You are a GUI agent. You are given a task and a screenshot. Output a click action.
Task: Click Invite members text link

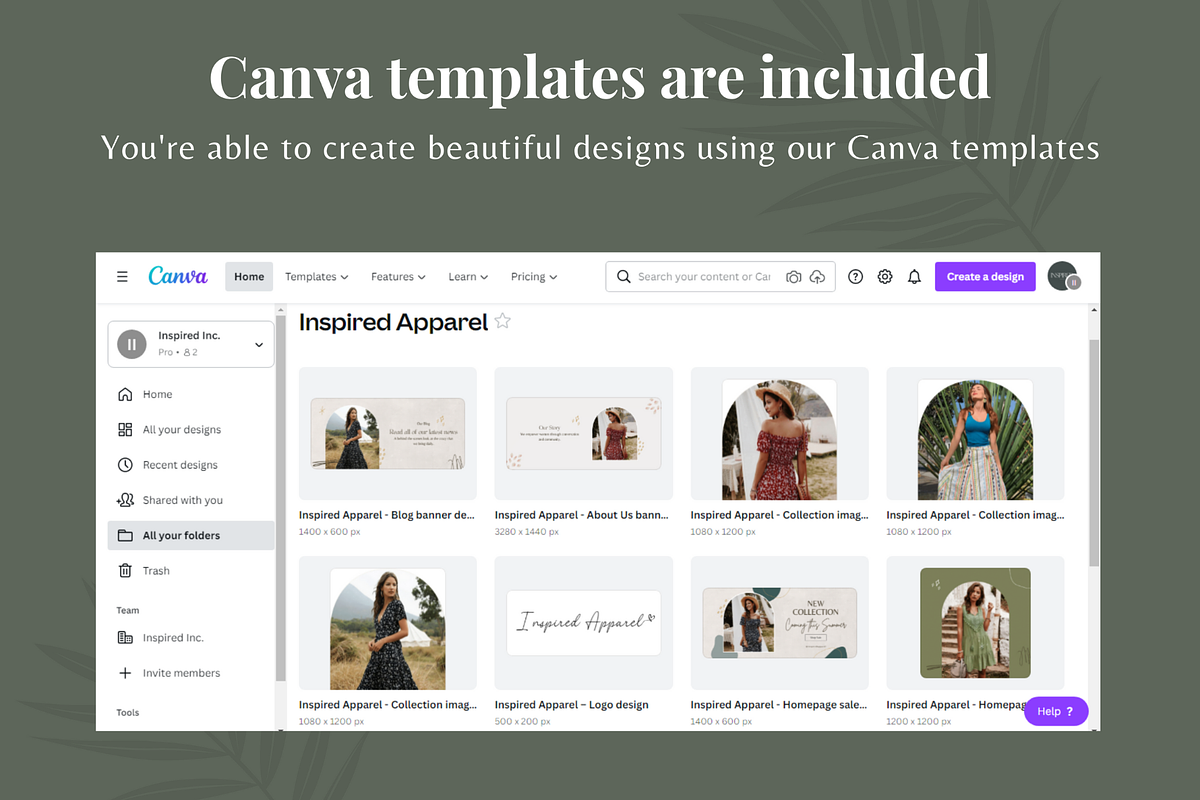(182, 673)
